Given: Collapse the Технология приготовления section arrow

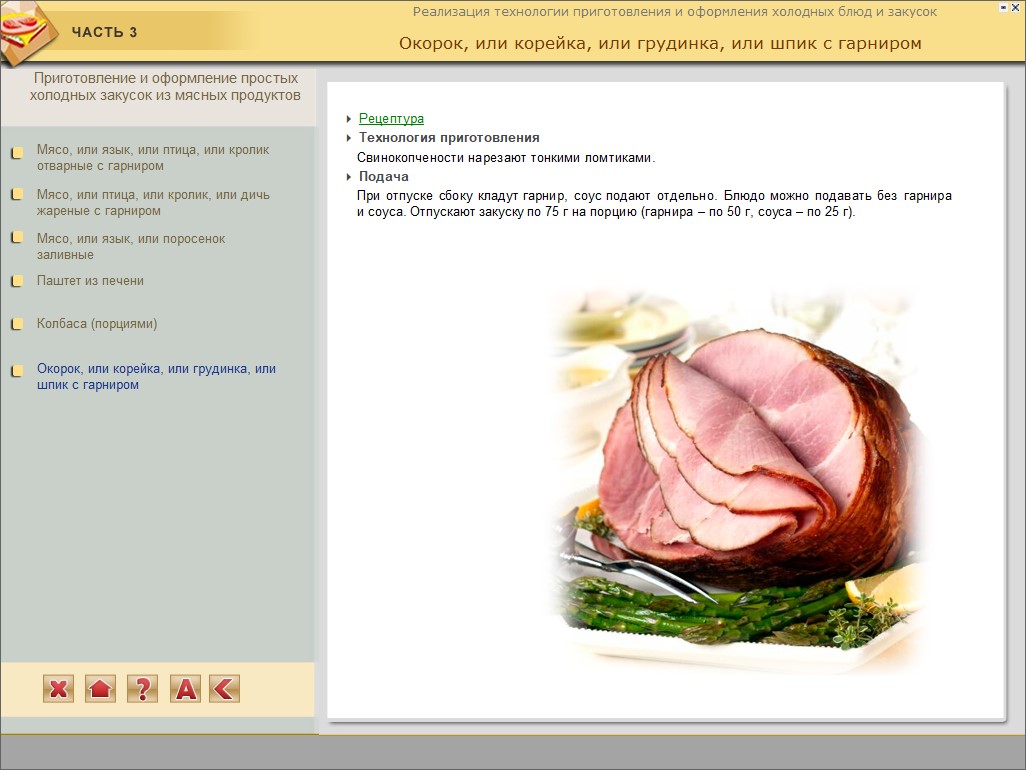Looking at the screenshot, I should [349, 138].
